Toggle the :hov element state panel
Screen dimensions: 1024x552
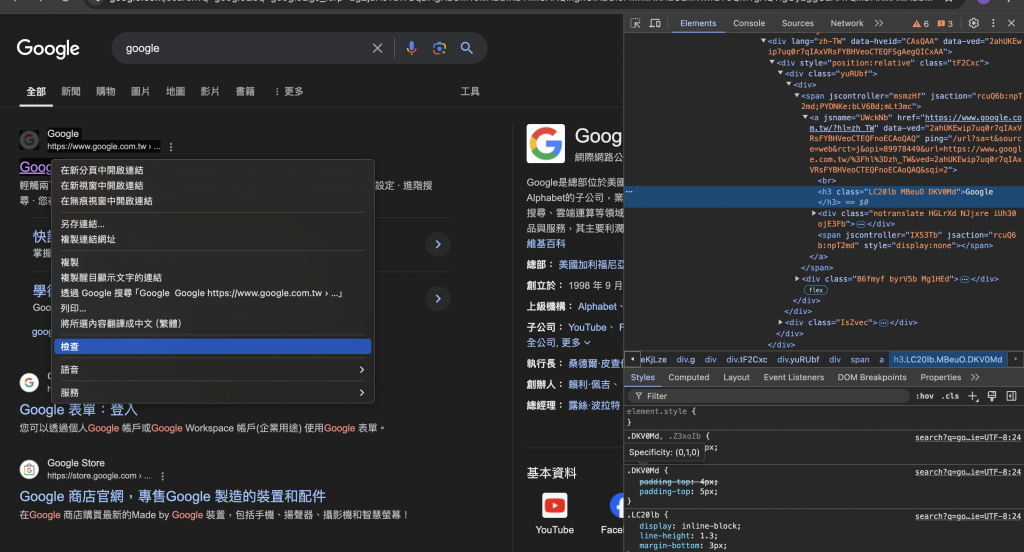coord(925,396)
